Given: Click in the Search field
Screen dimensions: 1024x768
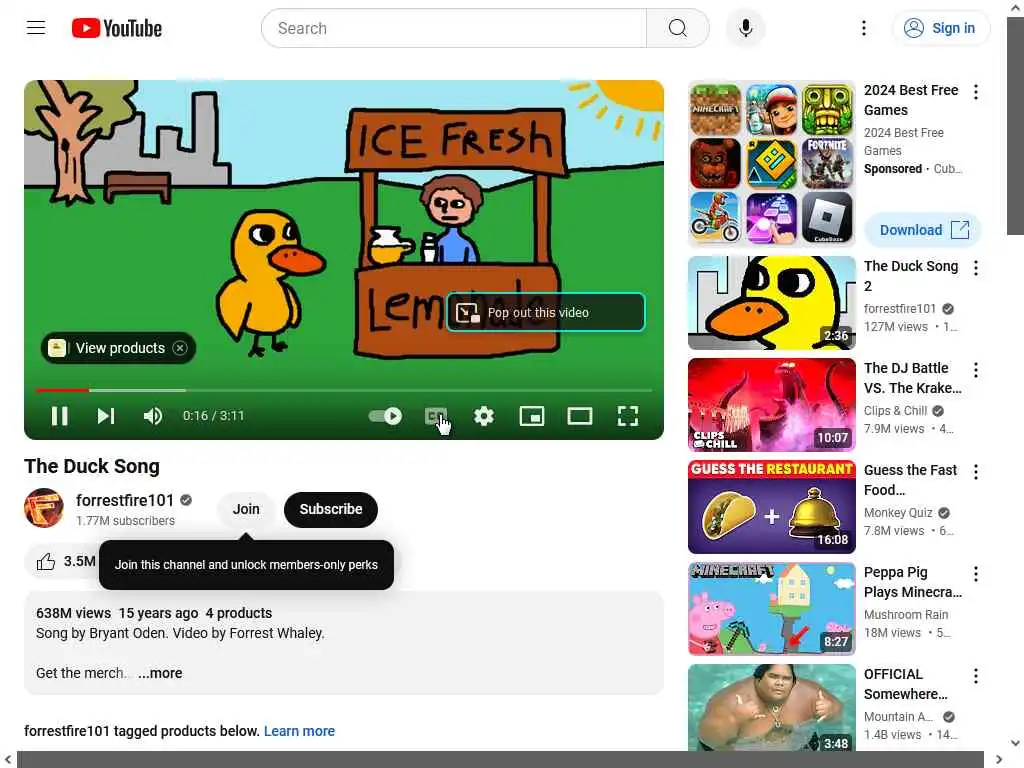Looking at the screenshot, I should coord(454,28).
